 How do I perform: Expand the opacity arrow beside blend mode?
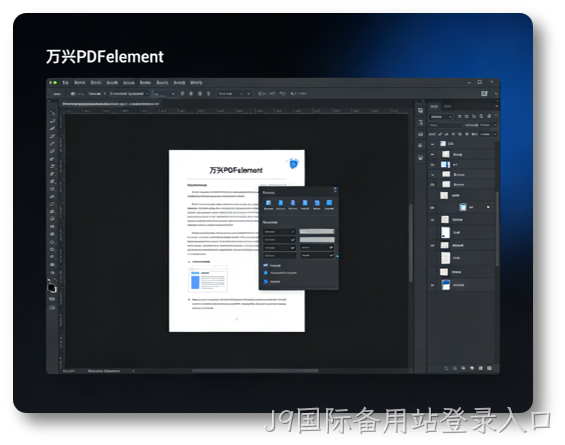[x=495, y=125]
